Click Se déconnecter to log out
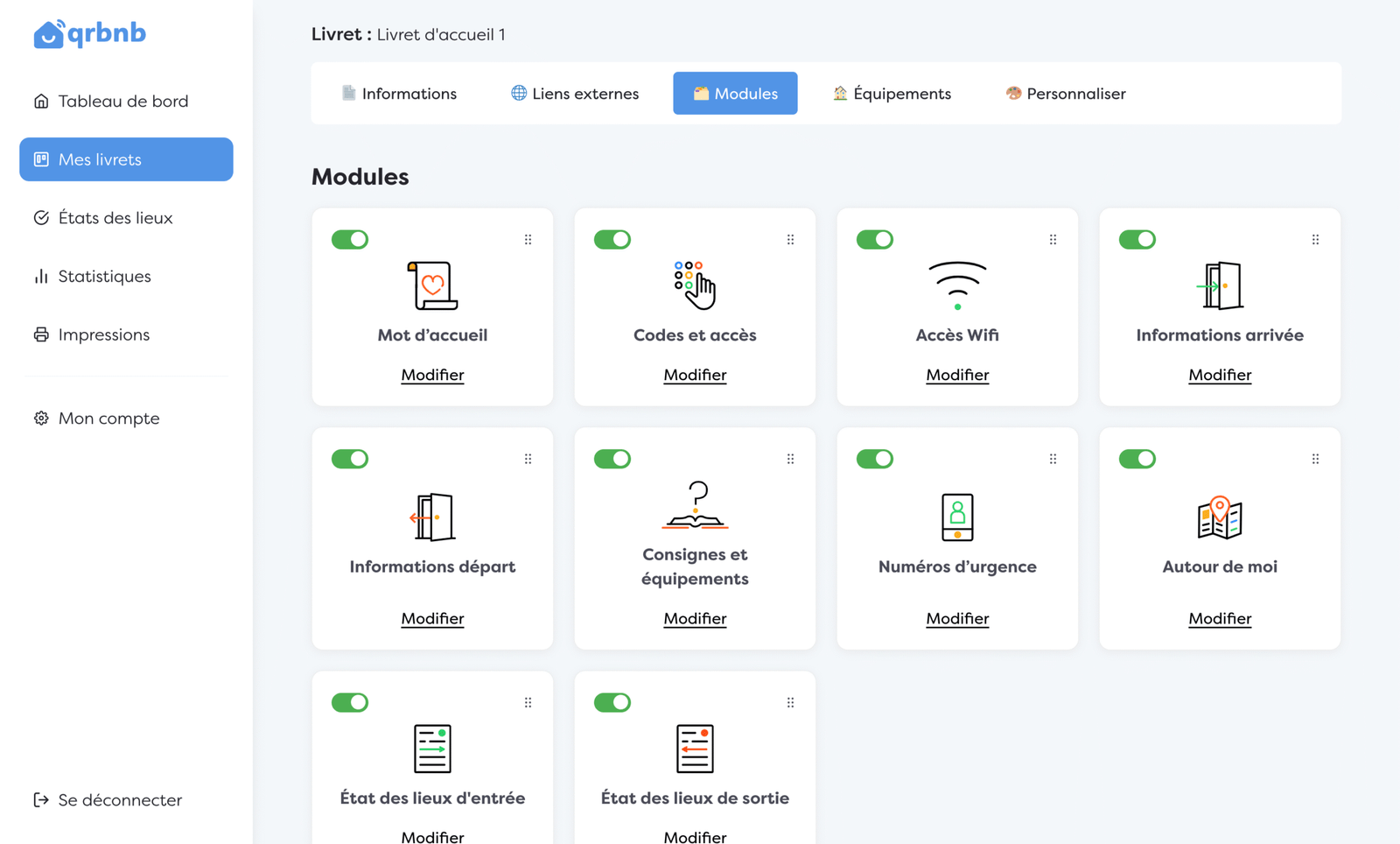1400x844 pixels. 119,800
